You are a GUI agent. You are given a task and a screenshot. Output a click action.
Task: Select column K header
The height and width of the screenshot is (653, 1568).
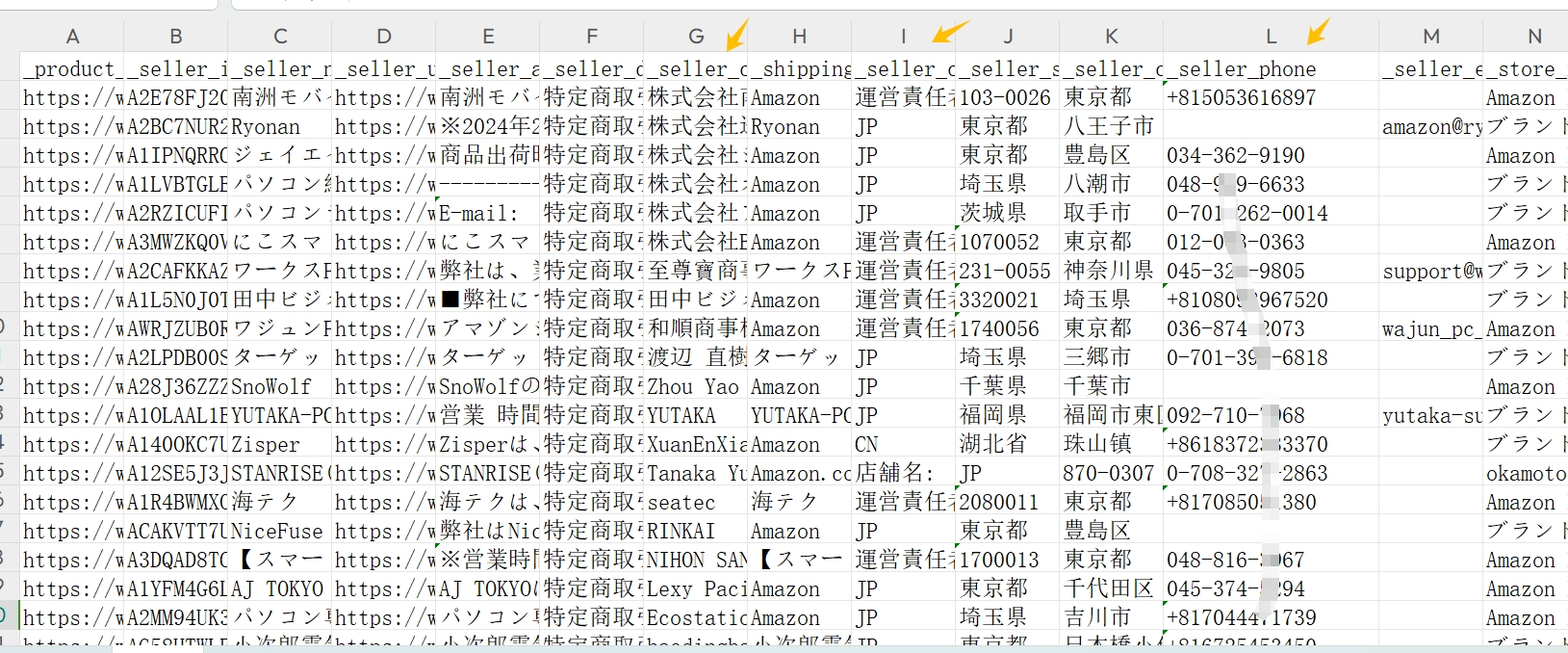1112,37
